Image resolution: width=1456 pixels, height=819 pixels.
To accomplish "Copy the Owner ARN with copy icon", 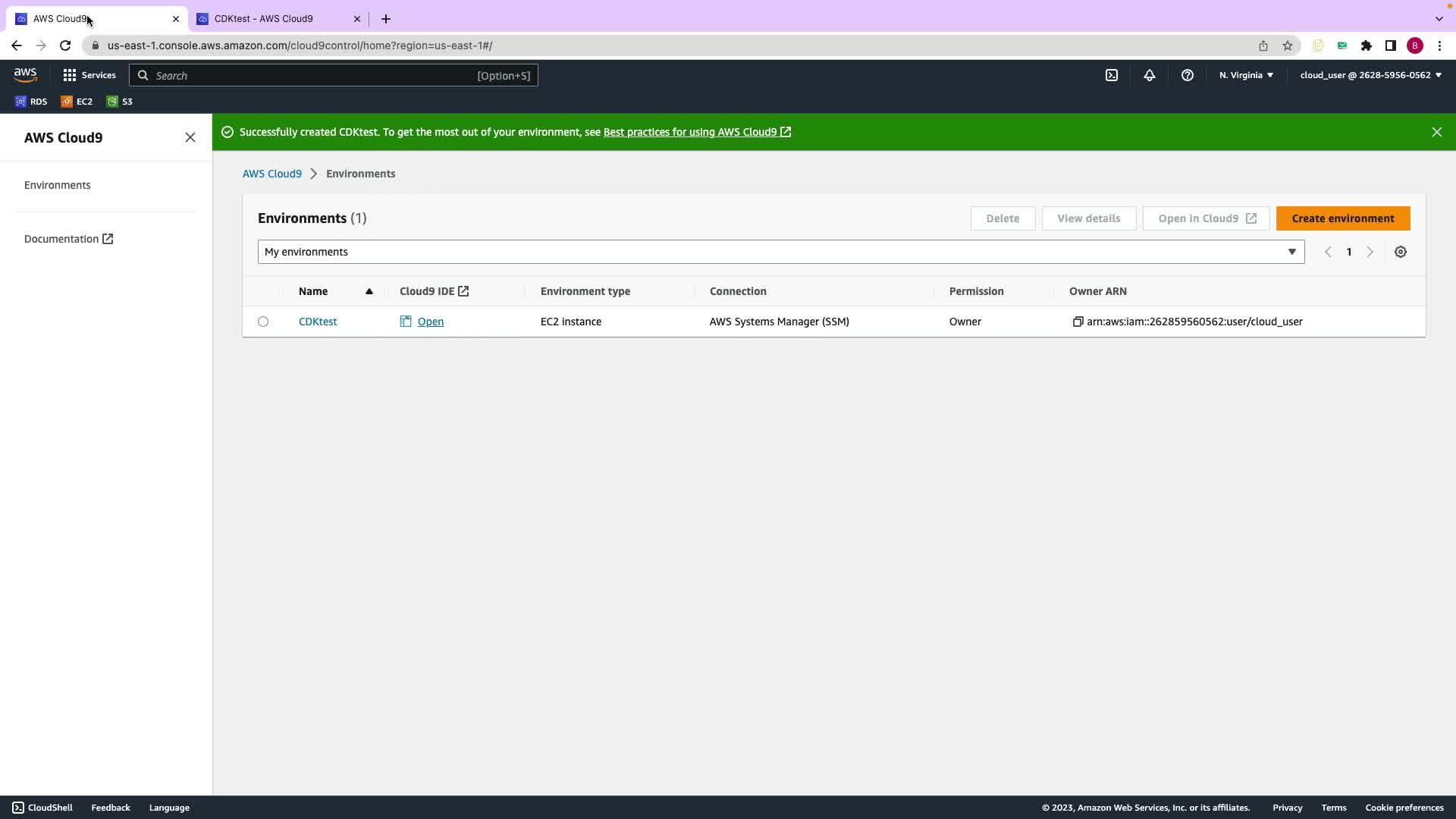I will (1078, 322).
